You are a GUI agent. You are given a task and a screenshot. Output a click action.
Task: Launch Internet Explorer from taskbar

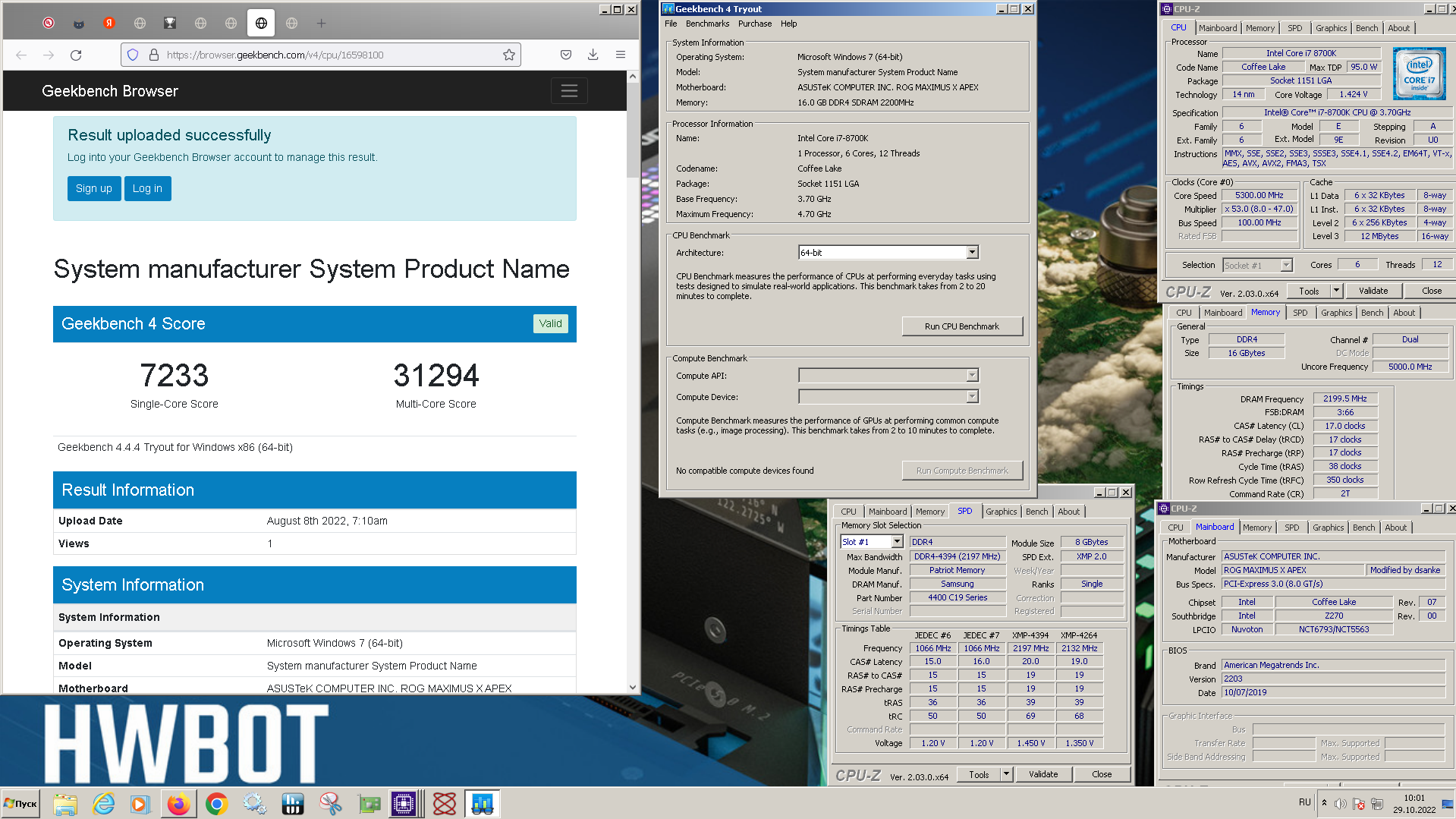(103, 804)
